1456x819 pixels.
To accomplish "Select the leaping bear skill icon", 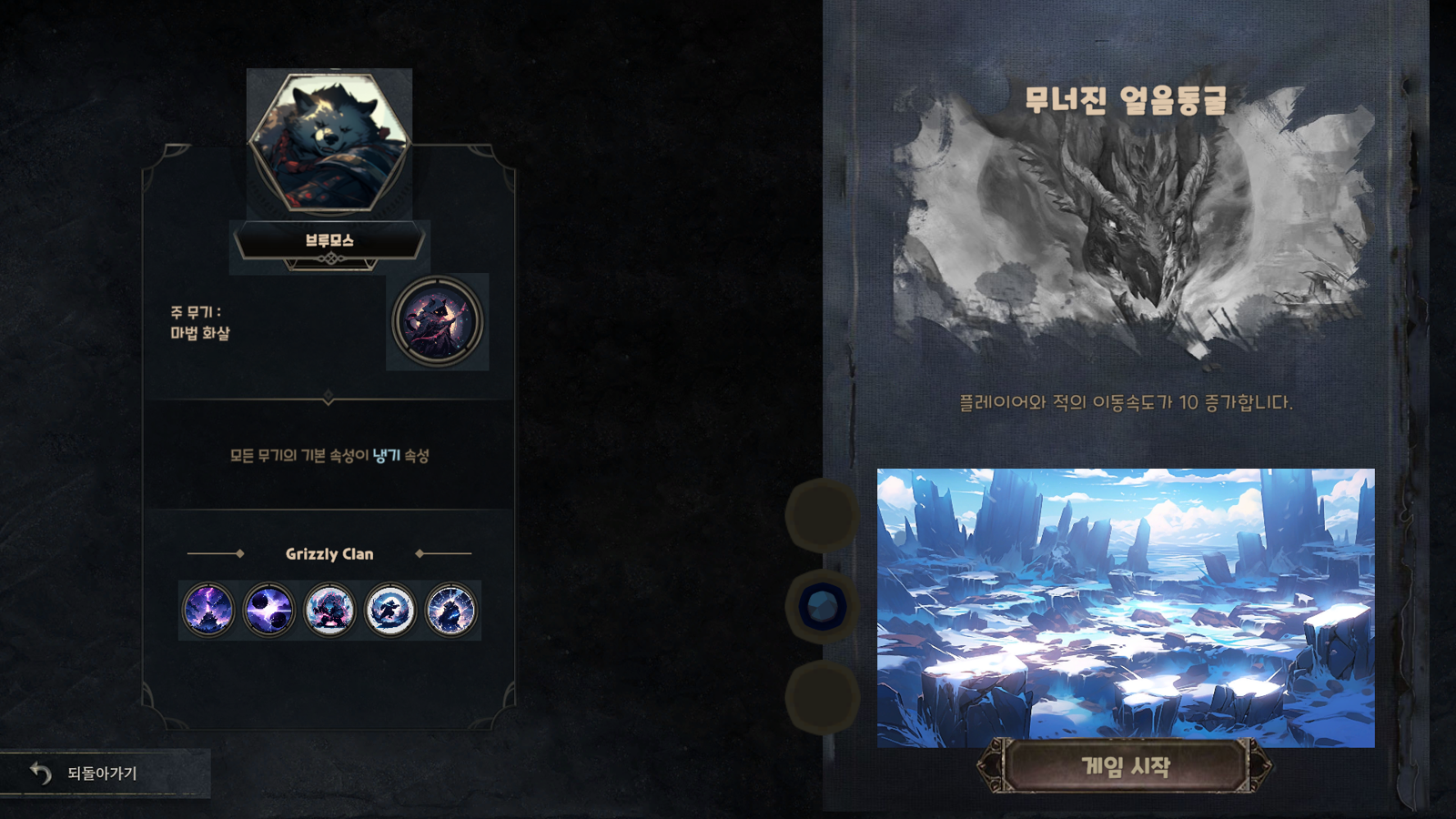I will pyautogui.click(x=390, y=610).
